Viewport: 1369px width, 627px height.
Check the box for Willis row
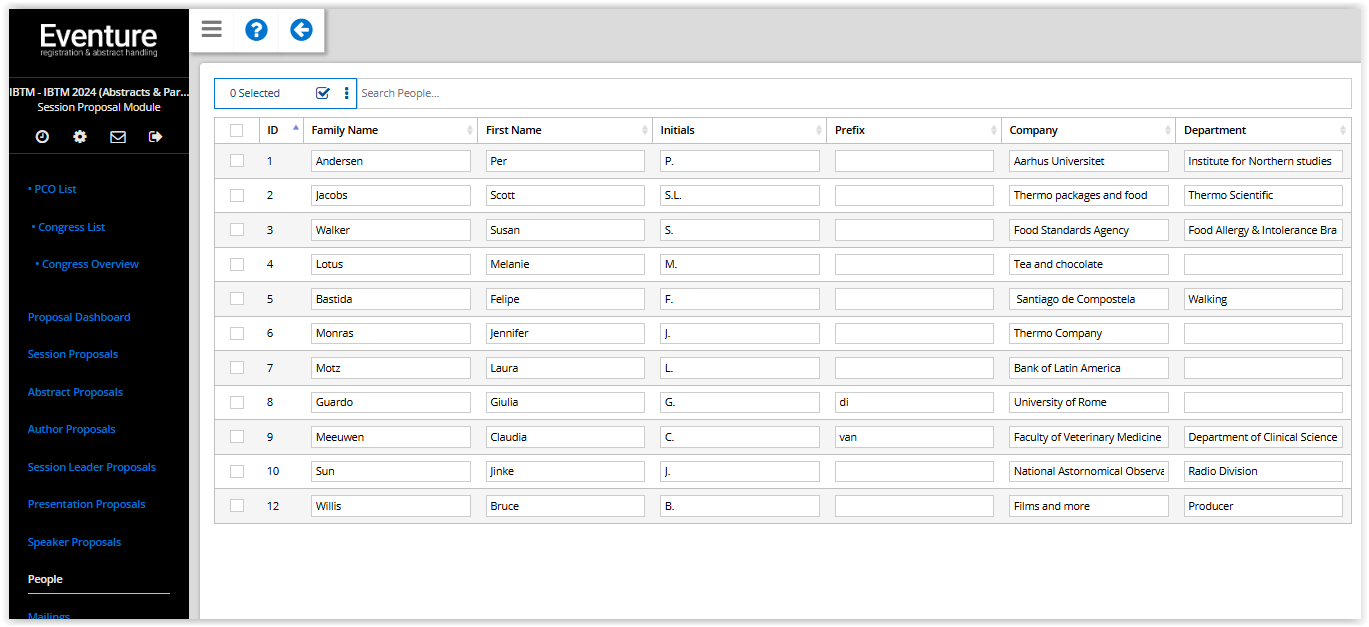click(x=236, y=505)
